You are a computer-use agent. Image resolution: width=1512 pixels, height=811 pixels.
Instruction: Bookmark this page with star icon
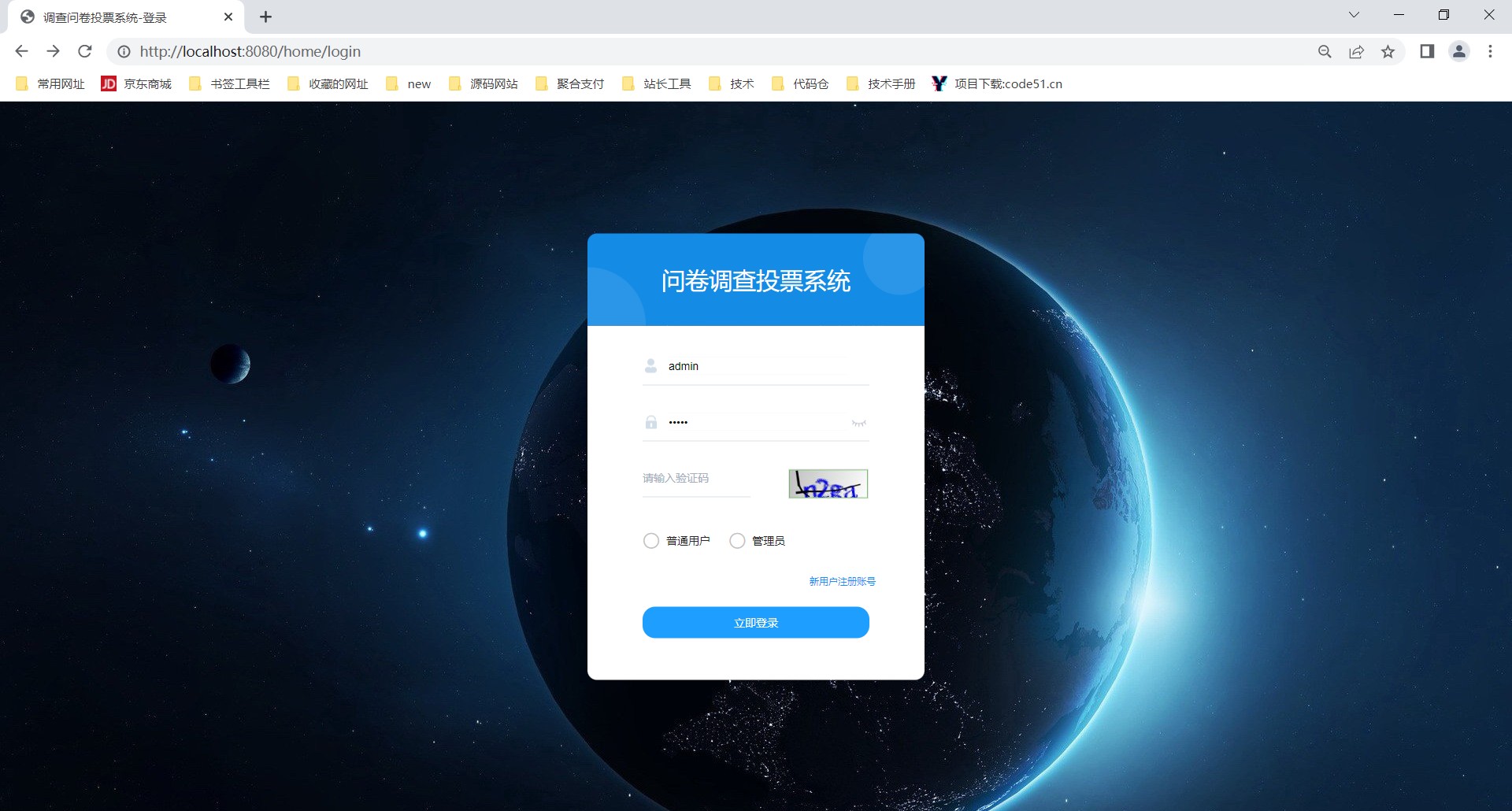1388,51
